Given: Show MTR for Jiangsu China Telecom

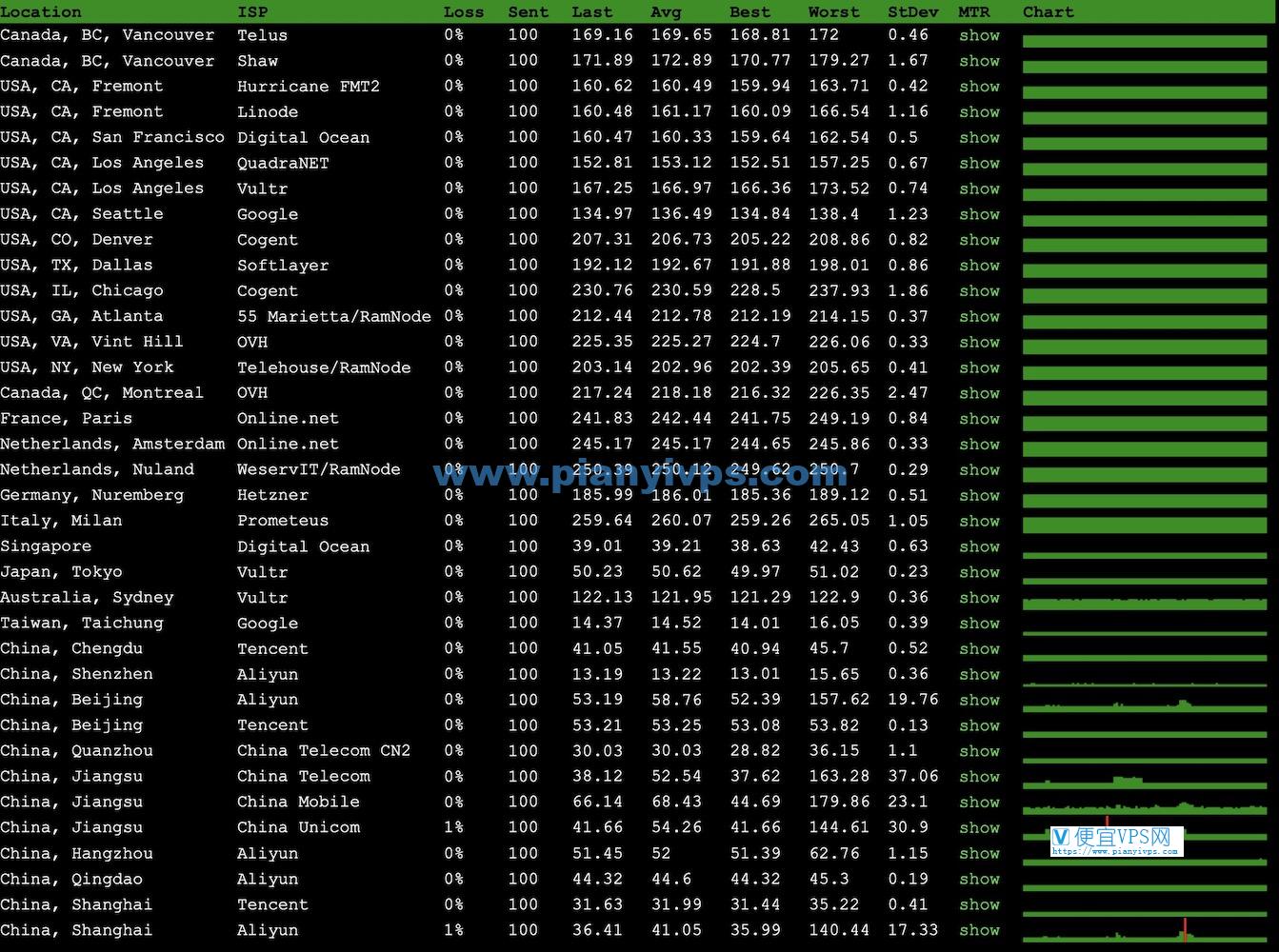Looking at the screenshot, I should (x=979, y=778).
